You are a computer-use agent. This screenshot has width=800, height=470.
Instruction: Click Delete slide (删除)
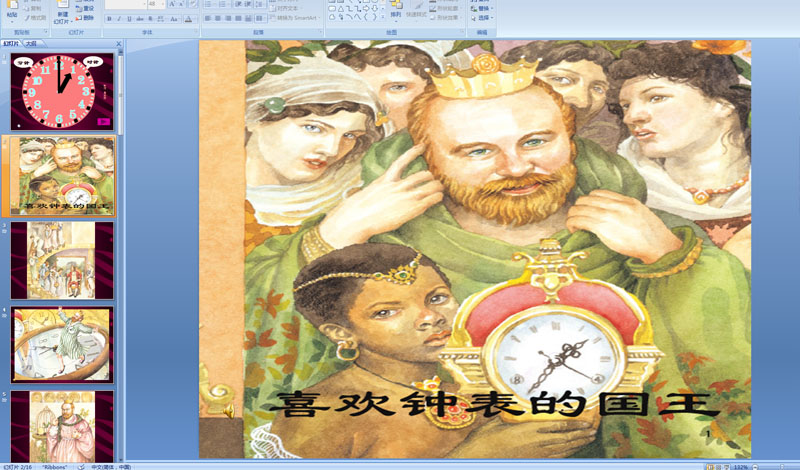coord(85,18)
